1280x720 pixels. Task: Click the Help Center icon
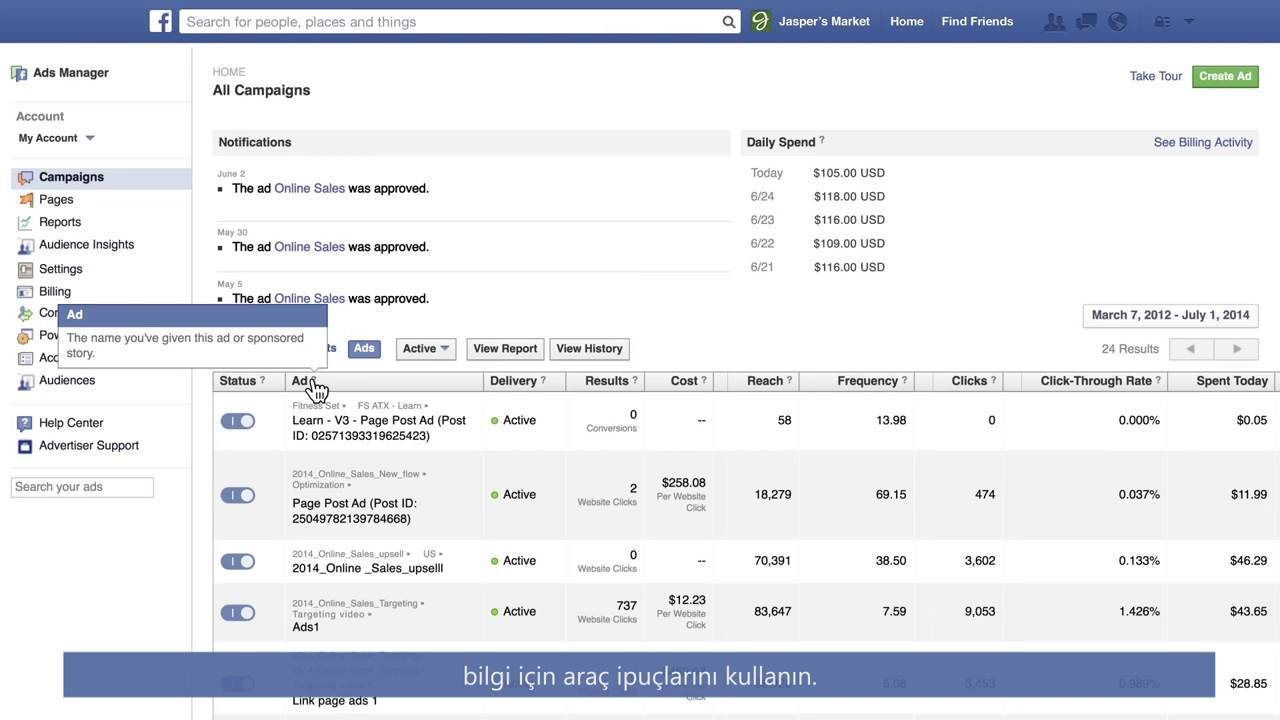click(25, 423)
